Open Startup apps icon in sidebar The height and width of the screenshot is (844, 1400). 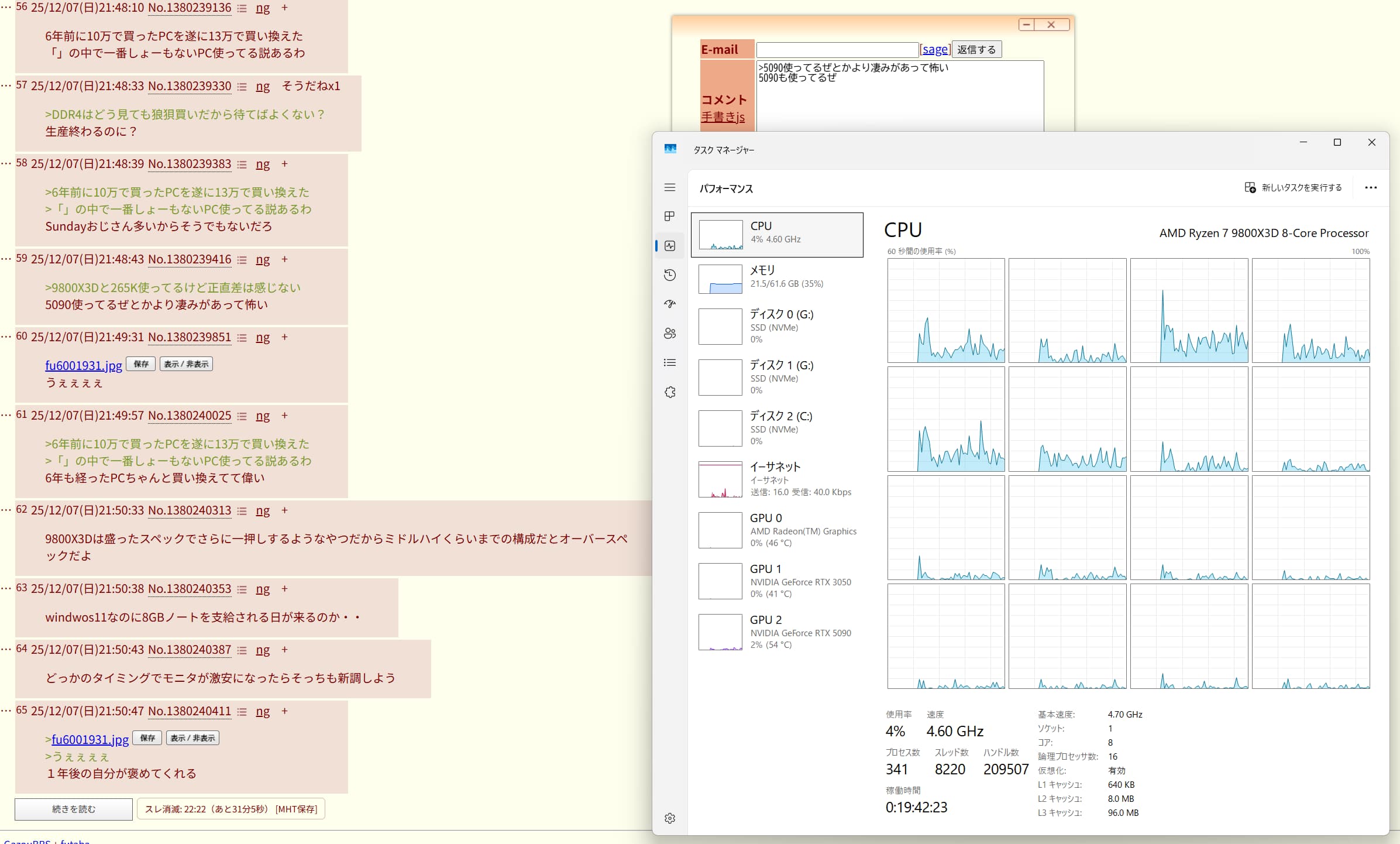(670, 304)
